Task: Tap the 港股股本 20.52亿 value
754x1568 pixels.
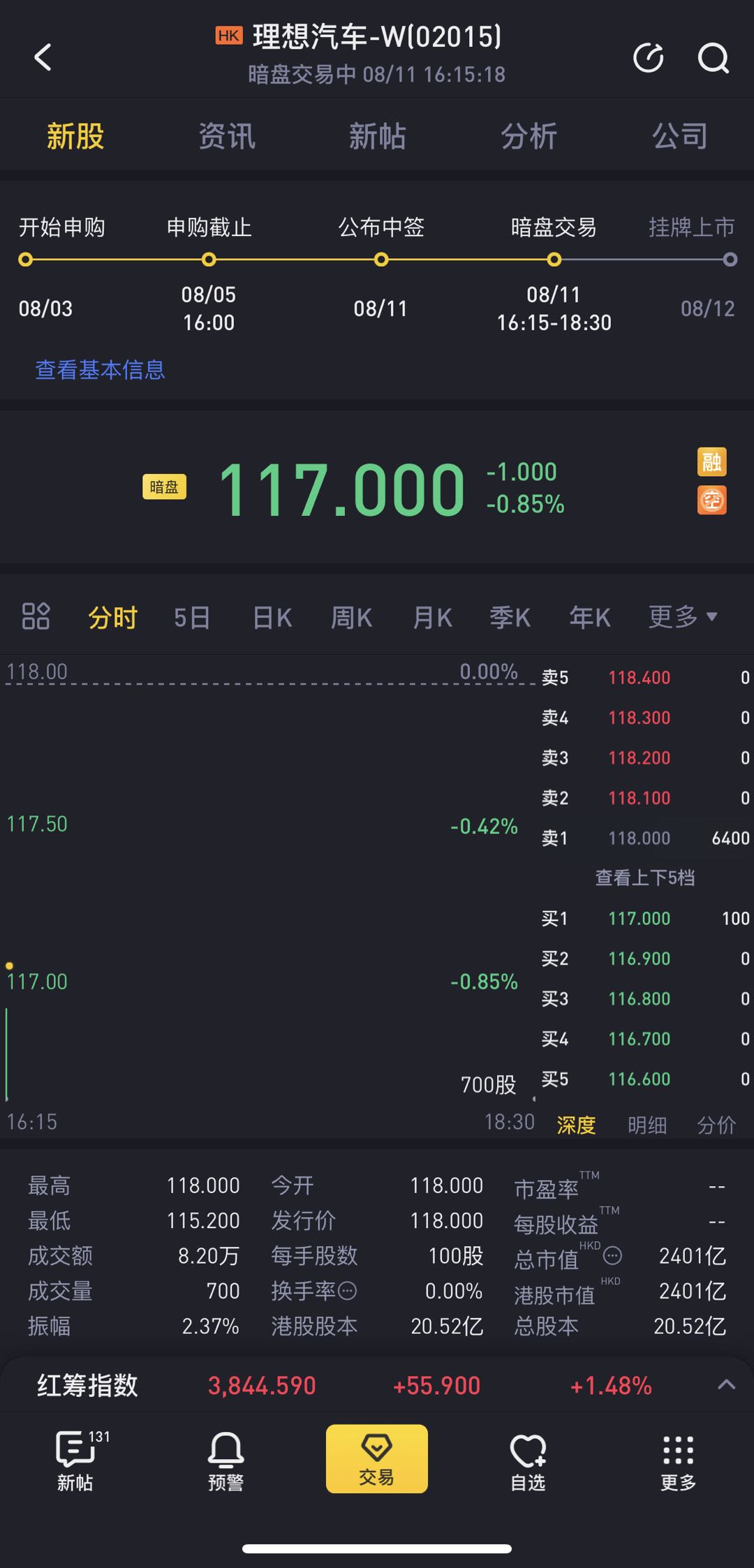Action: coord(447,1326)
